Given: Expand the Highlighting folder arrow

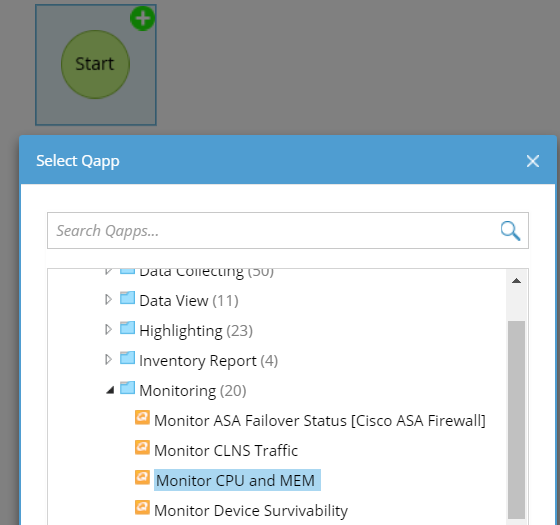Looking at the screenshot, I should [108, 329].
